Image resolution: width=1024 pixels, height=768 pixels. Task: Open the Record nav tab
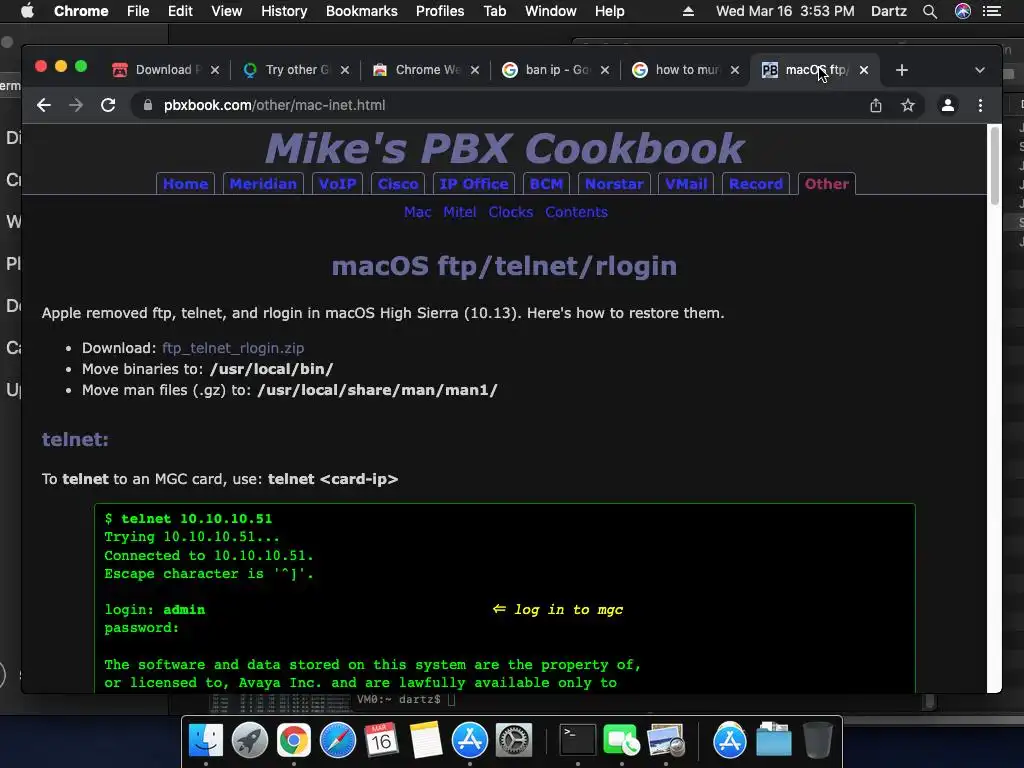(x=756, y=184)
